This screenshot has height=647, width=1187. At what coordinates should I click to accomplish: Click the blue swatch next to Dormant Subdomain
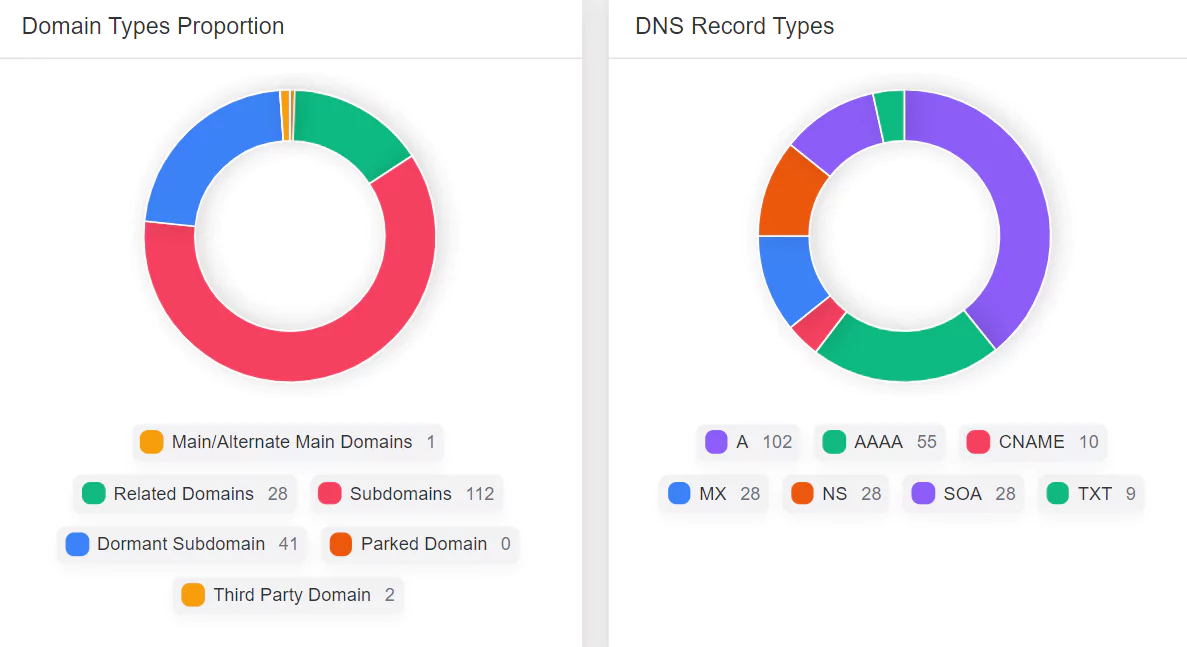tap(77, 544)
